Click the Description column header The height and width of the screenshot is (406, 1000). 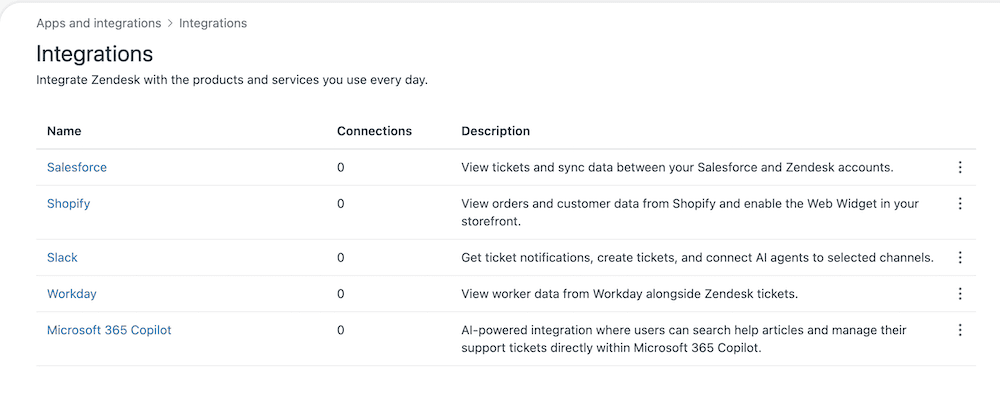[496, 131]
